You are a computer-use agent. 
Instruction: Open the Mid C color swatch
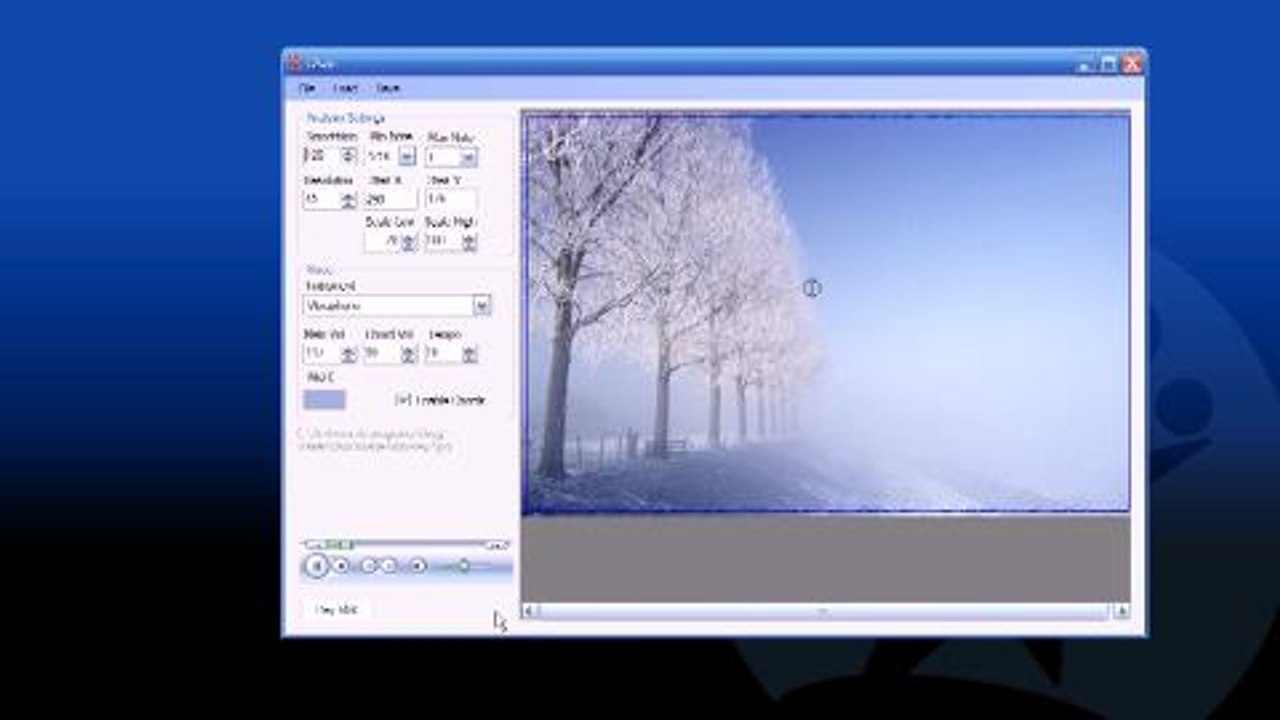point(324,400)
